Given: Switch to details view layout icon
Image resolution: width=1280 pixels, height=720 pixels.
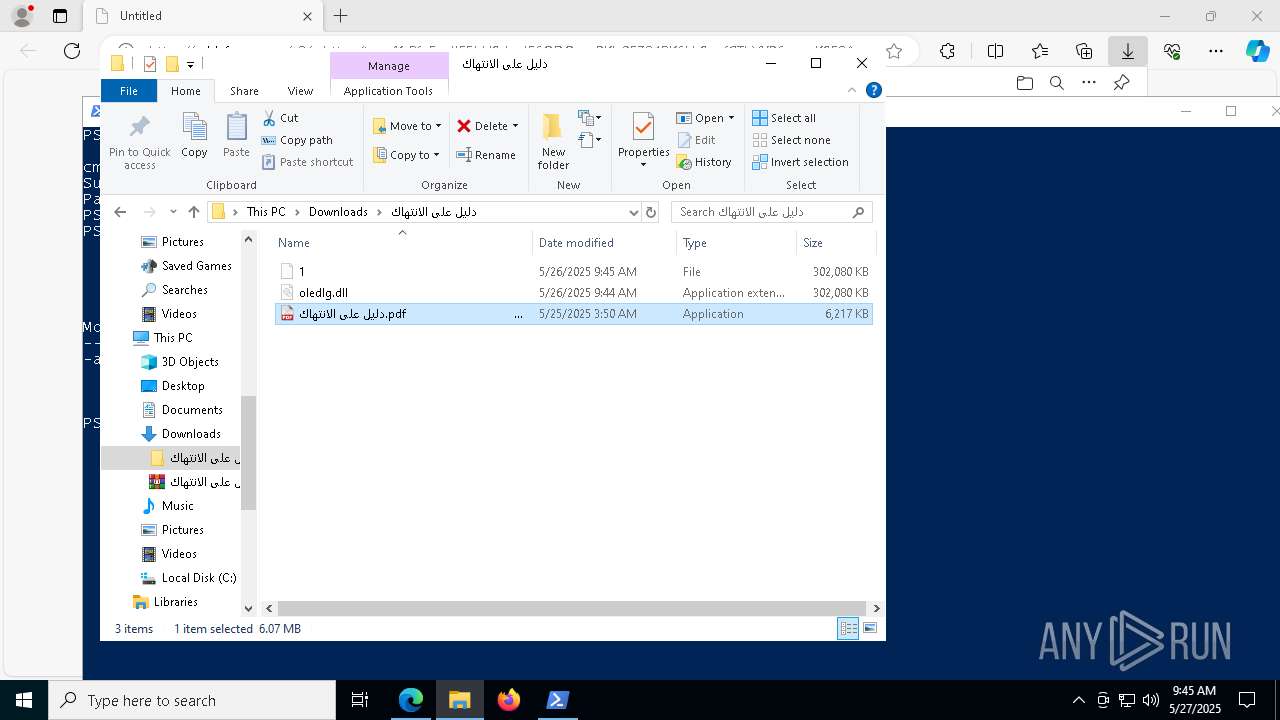Looking at the screenshot, I should pos(848,629).
